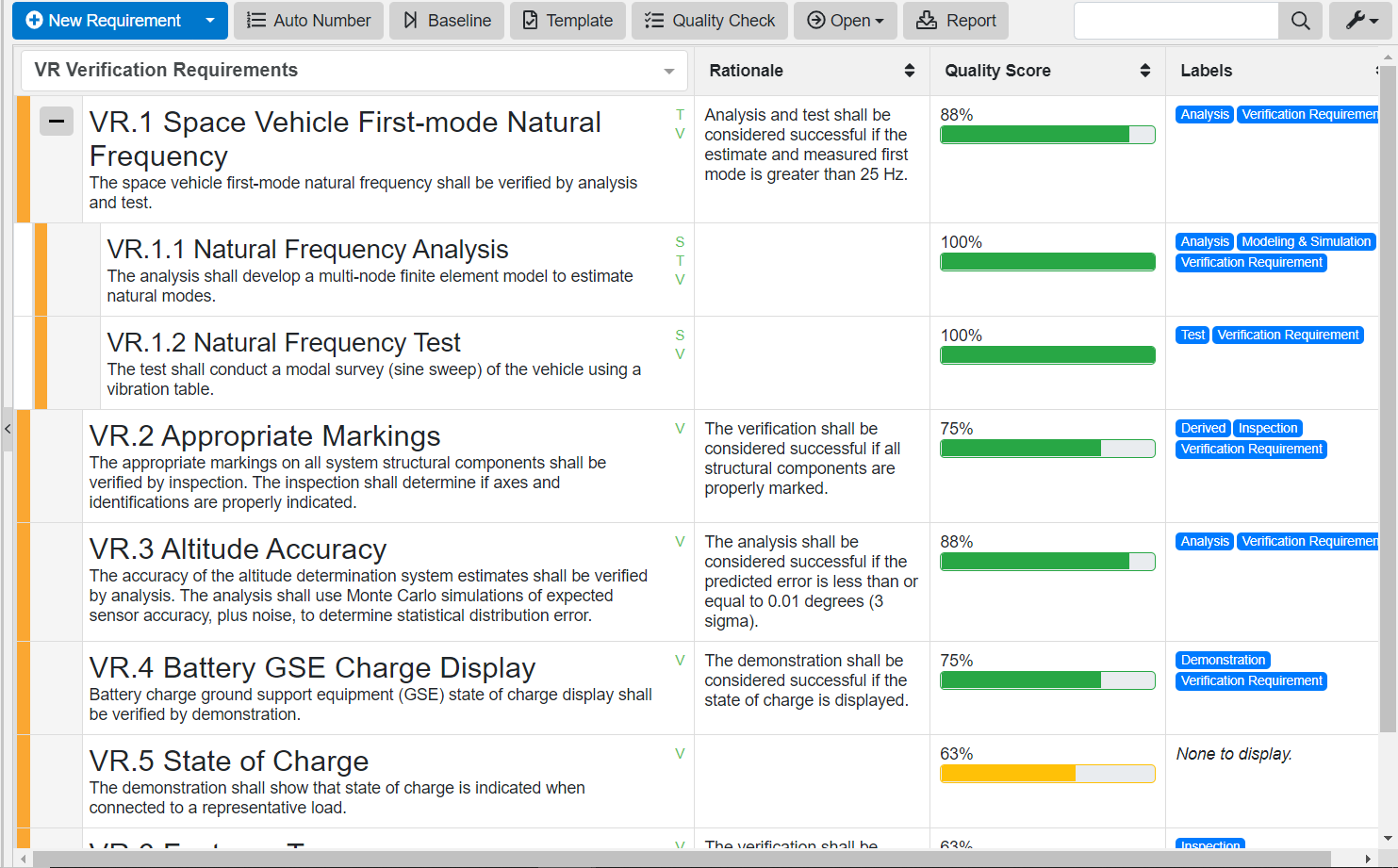
Task: Sort by the Quality Score column
Action: click(1145, 70)
